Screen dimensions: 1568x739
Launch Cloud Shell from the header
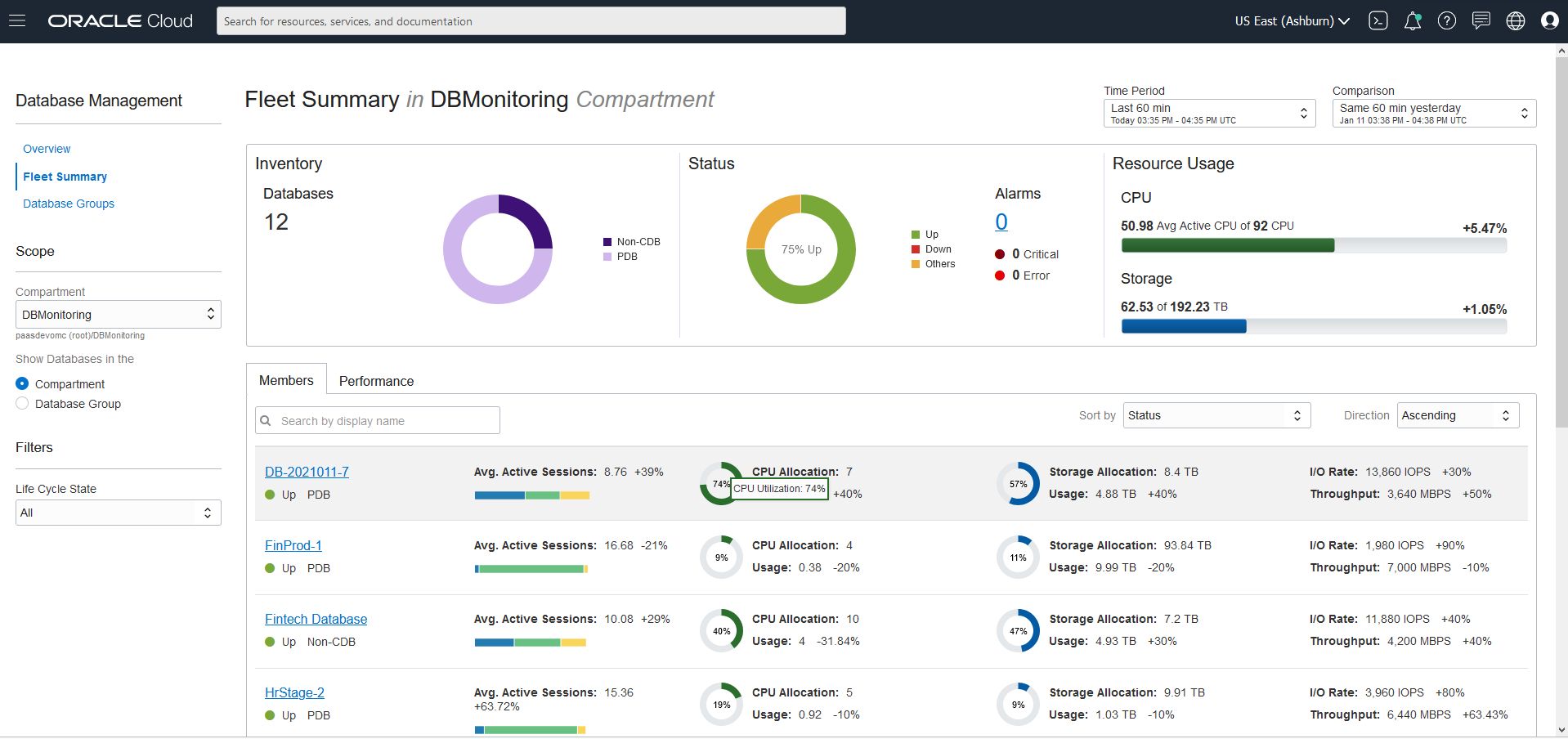tap(1378, 21)
